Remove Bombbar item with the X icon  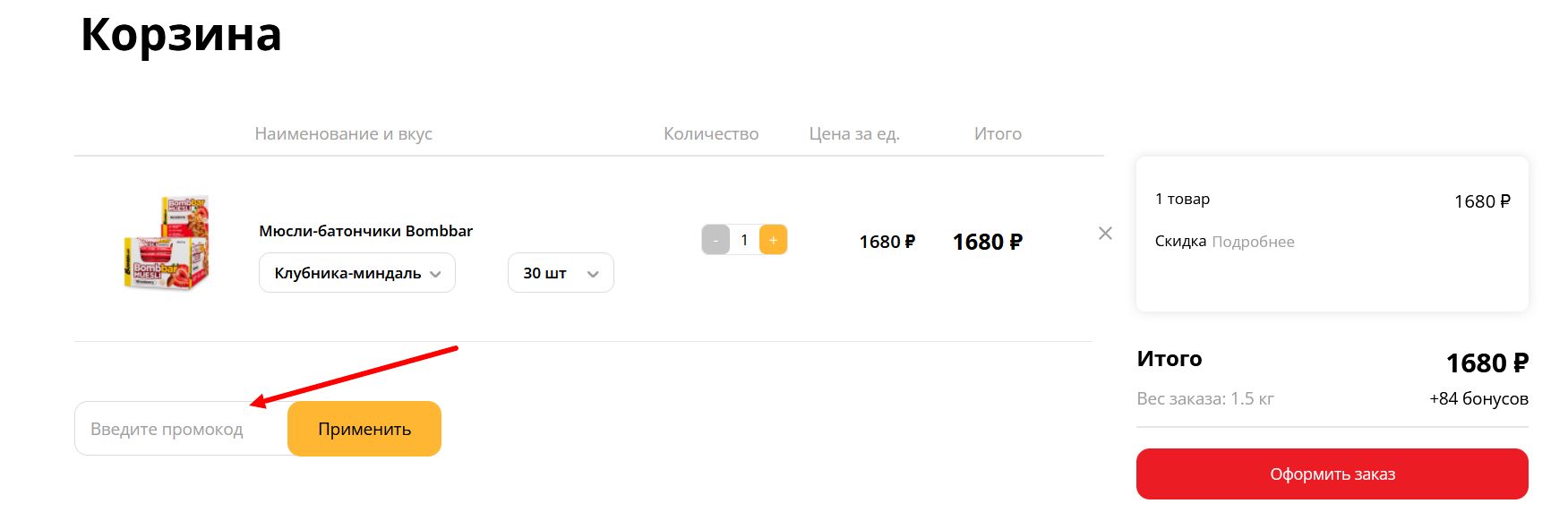(x=1105, y=234)
